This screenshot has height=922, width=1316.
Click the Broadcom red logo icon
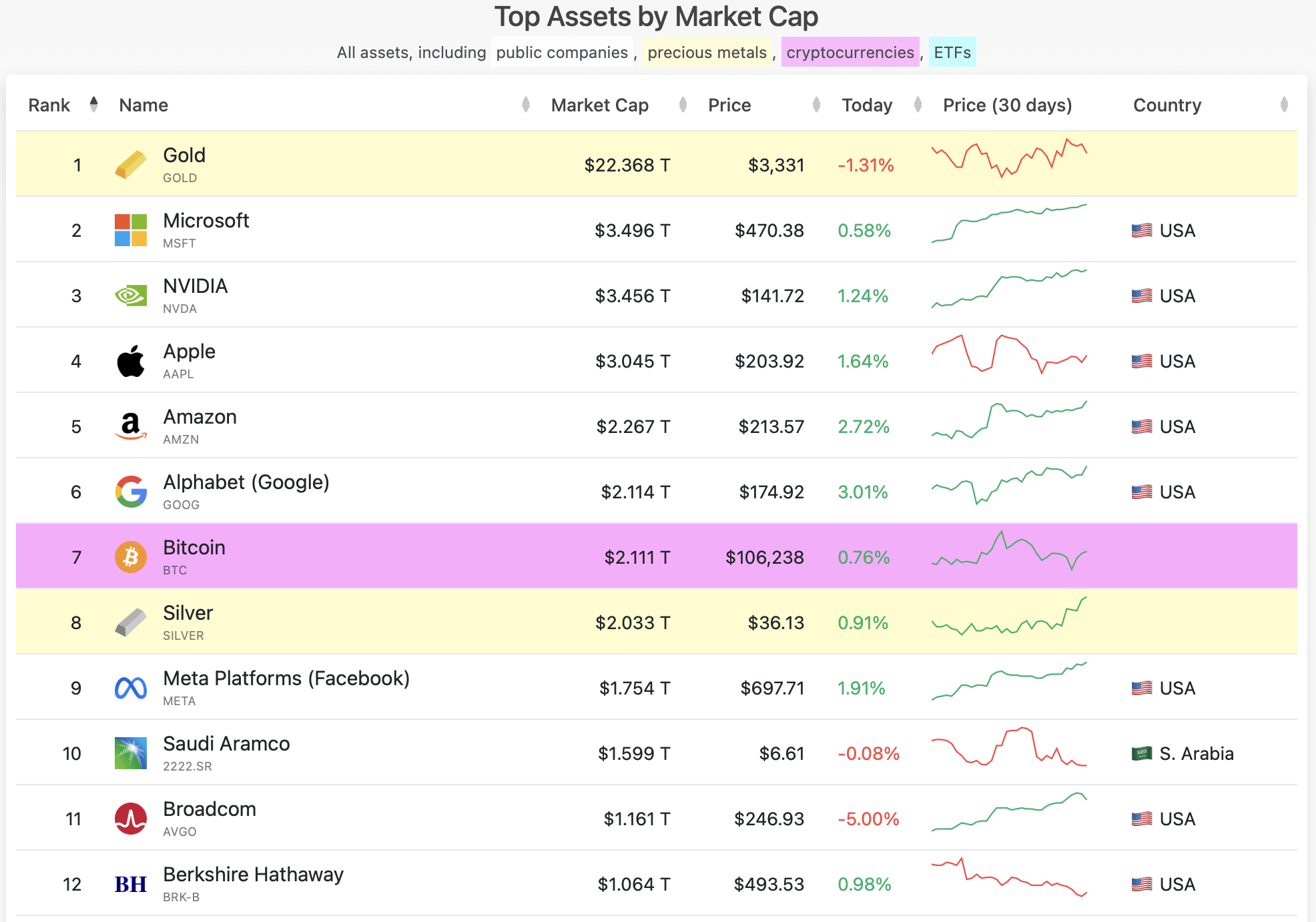coord(131,819)
